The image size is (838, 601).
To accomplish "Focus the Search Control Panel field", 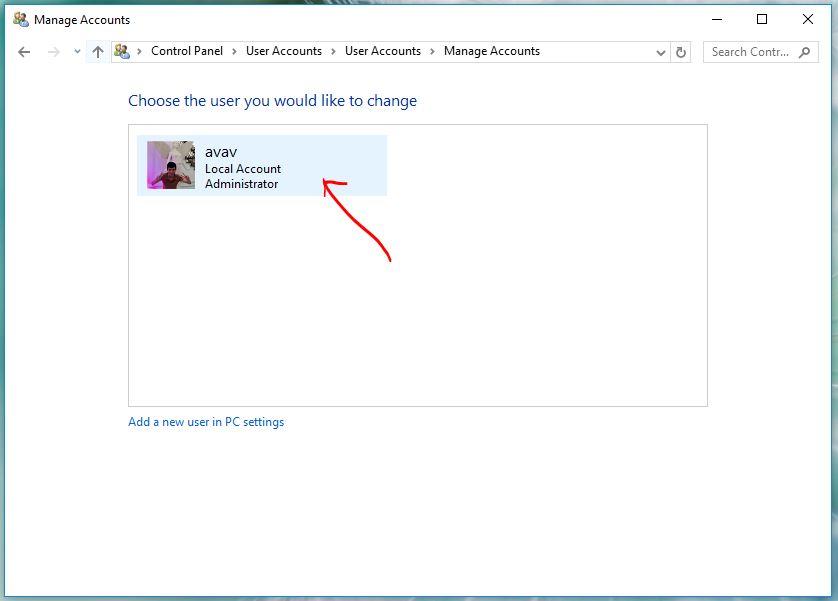I will pyautogui.click(x=752, y=52).
